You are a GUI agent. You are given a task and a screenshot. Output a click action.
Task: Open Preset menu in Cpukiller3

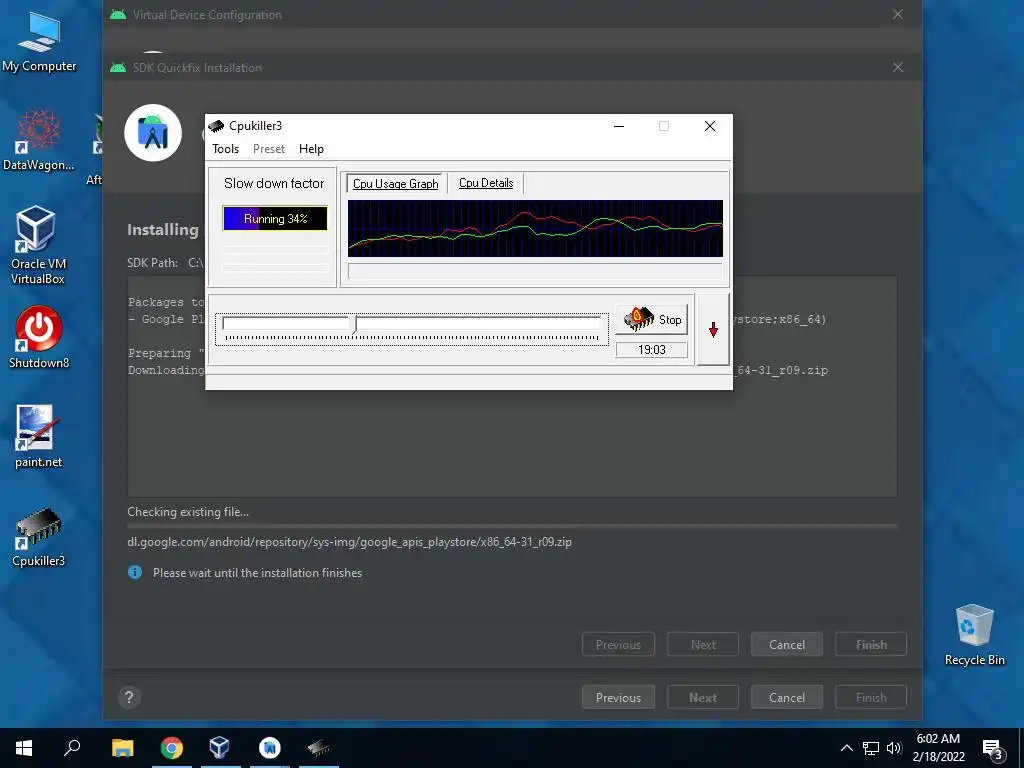click(x=269, y=149)
